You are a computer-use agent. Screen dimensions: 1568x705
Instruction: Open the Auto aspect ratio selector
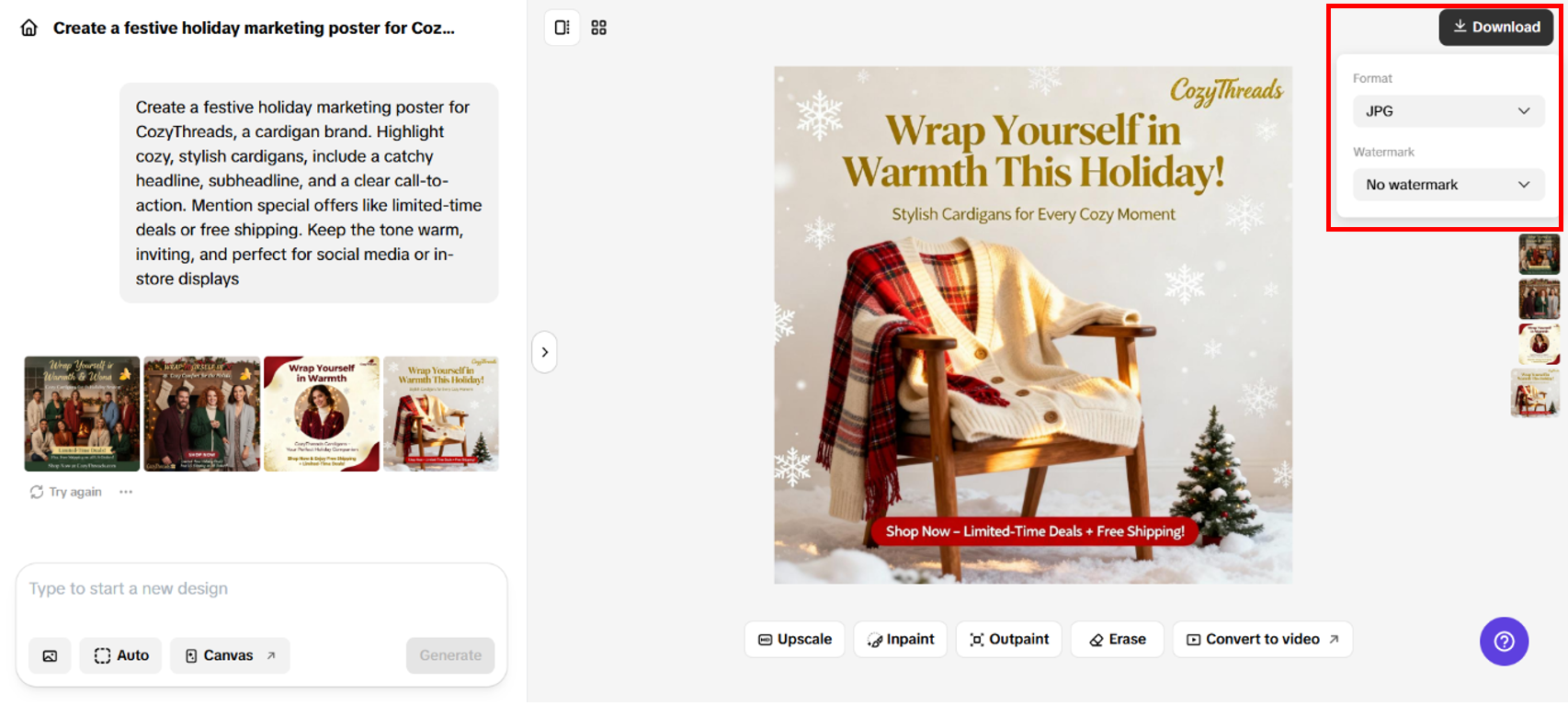click(121, 655)
